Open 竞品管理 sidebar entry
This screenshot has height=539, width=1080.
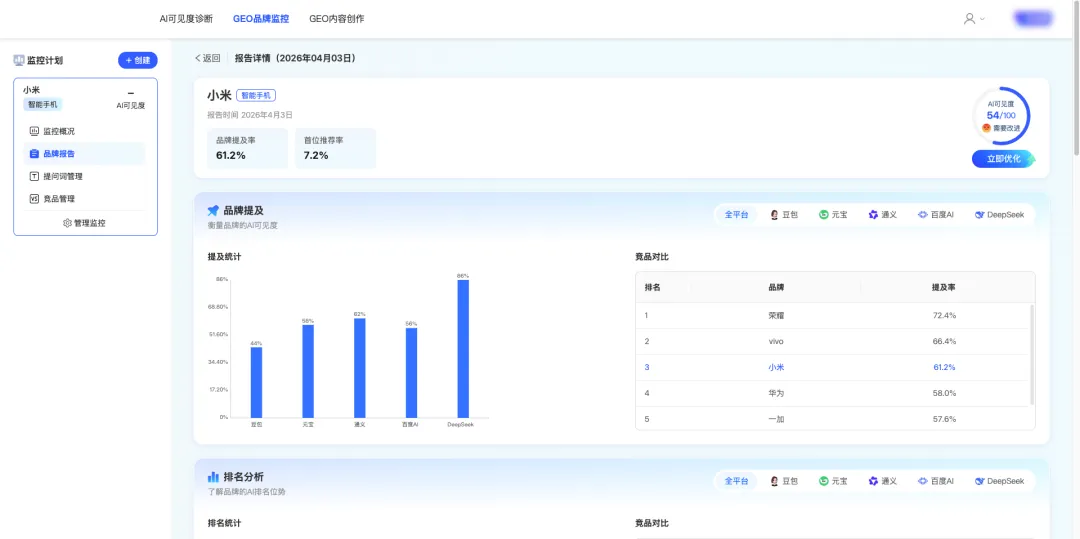pos(83,199)
